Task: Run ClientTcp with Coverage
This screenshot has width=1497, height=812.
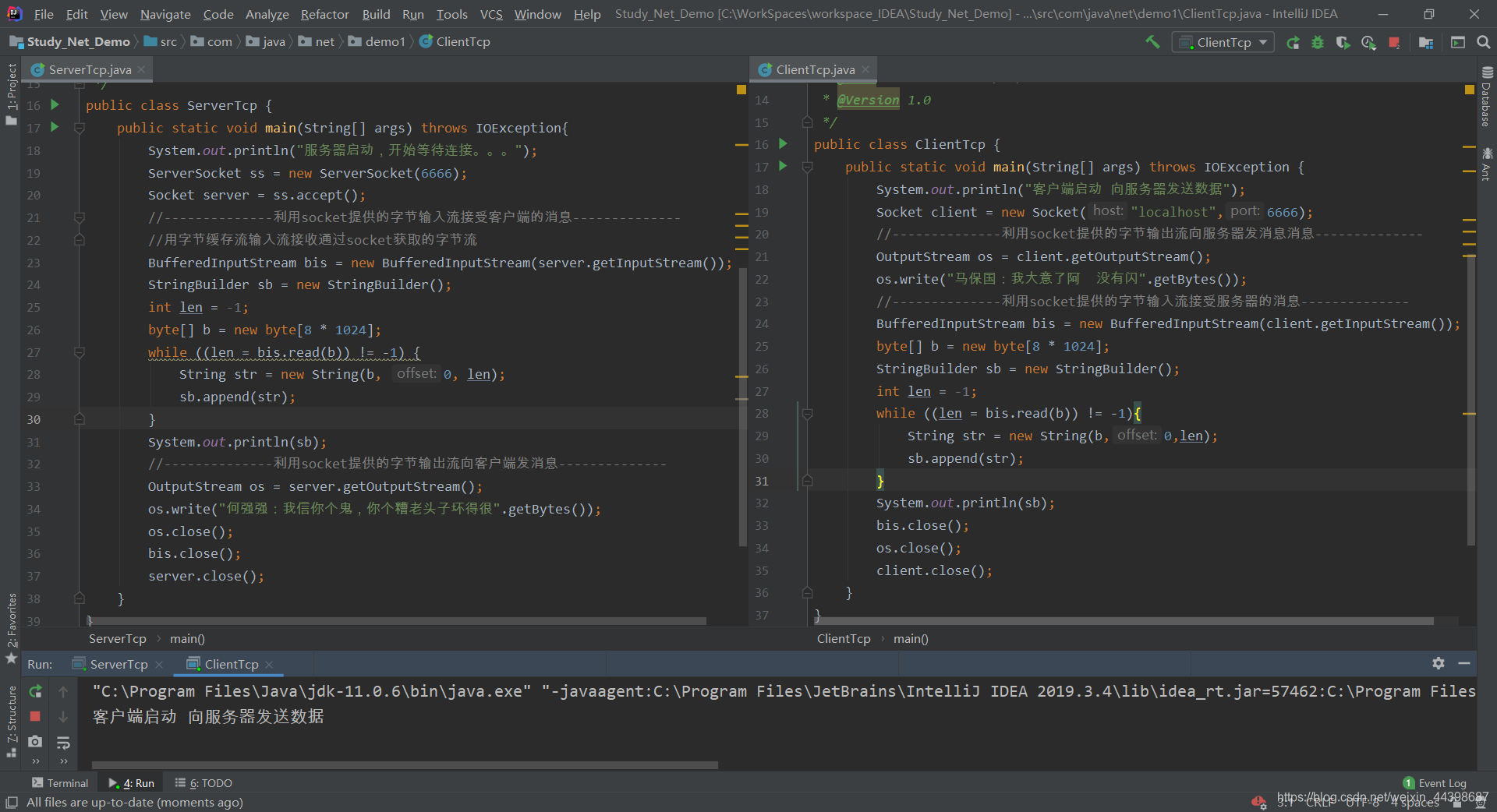Action: coord(1343,42)
